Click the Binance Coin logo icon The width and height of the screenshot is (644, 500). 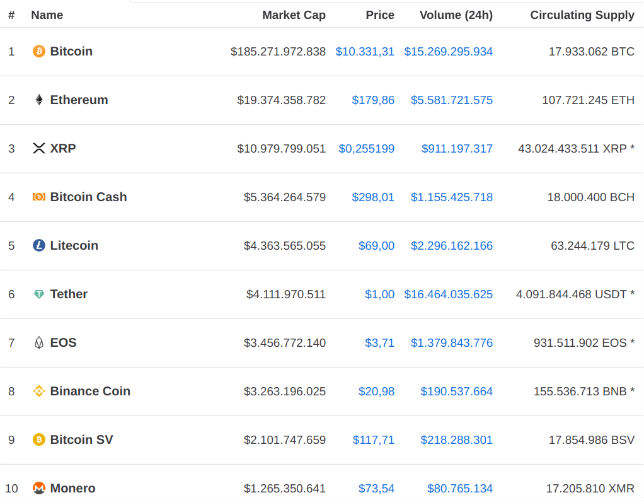pyautogui.click(x=39, y=391)
